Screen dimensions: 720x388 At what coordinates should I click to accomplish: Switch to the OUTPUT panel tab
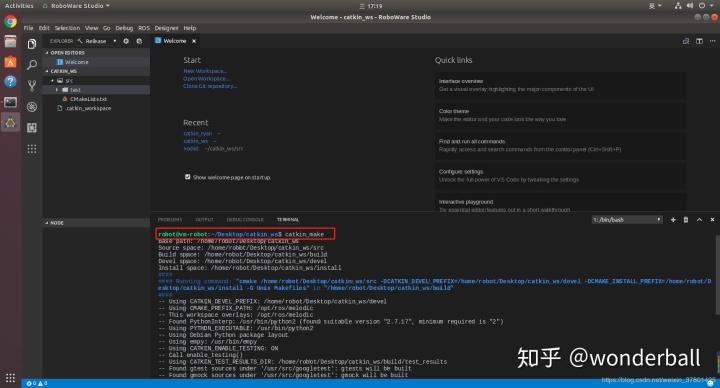[204, 219]
